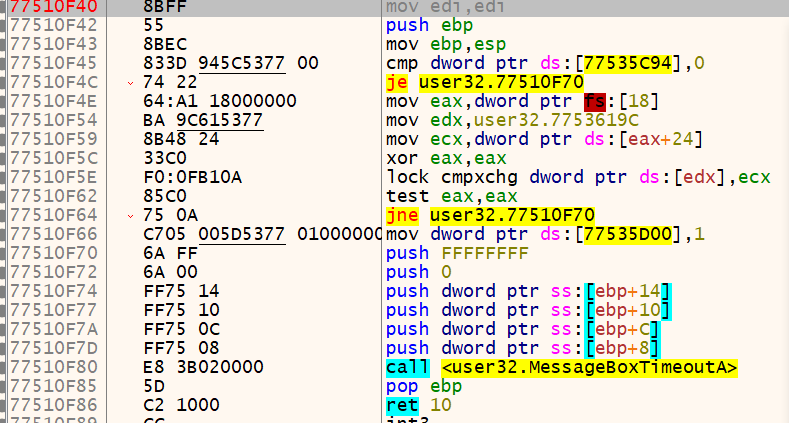This screenshot has width=789, height=423.
Task: Click the xor eax,eax instruction
Action: (446, 158)
